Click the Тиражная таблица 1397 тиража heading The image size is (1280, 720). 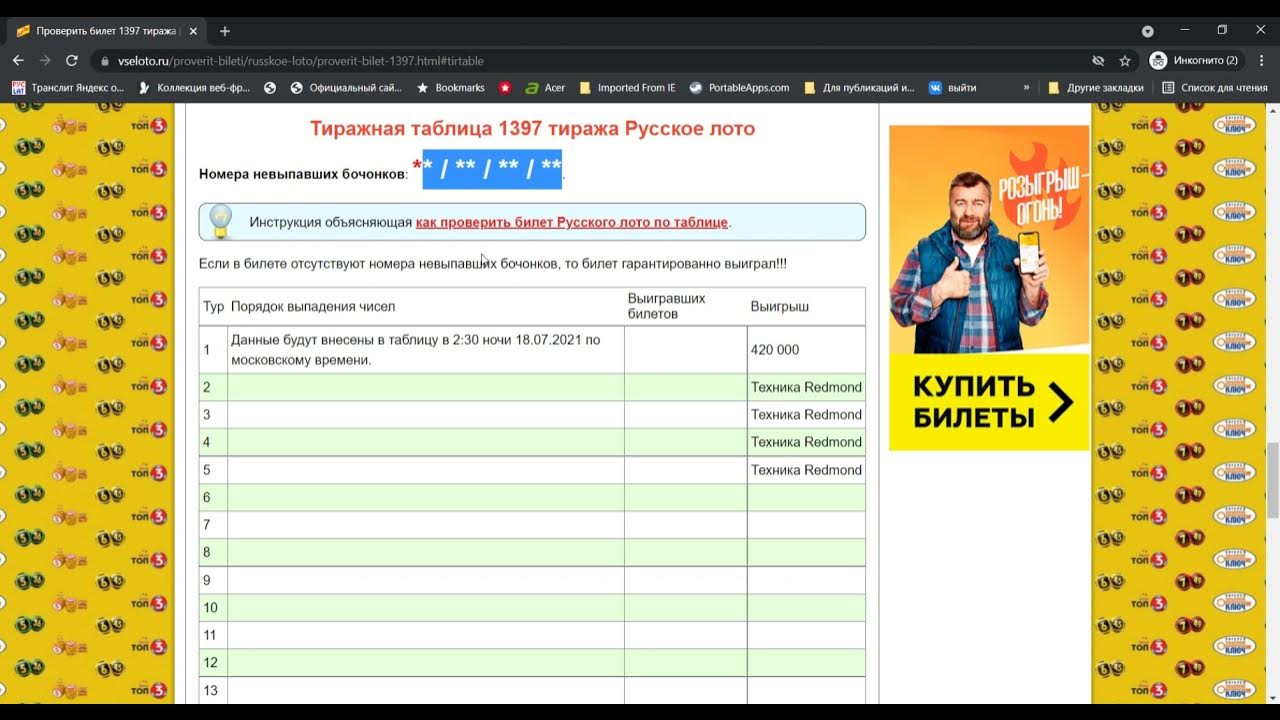532,128
